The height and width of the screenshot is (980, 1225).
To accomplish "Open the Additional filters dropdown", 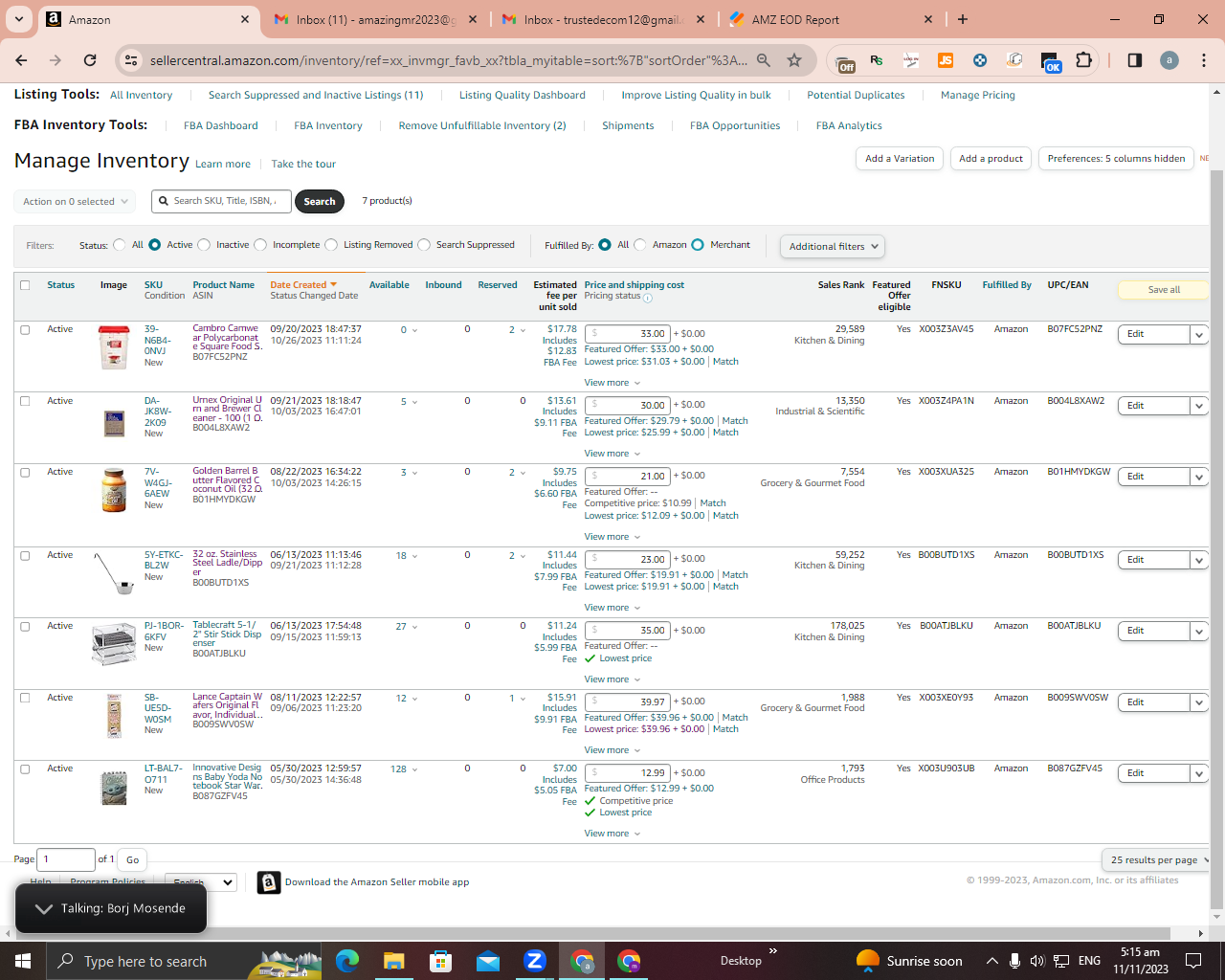I will point(832,246).
